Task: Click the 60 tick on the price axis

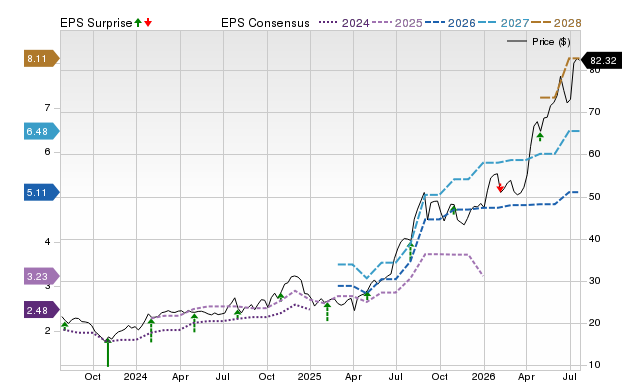Action: point(595,154)
